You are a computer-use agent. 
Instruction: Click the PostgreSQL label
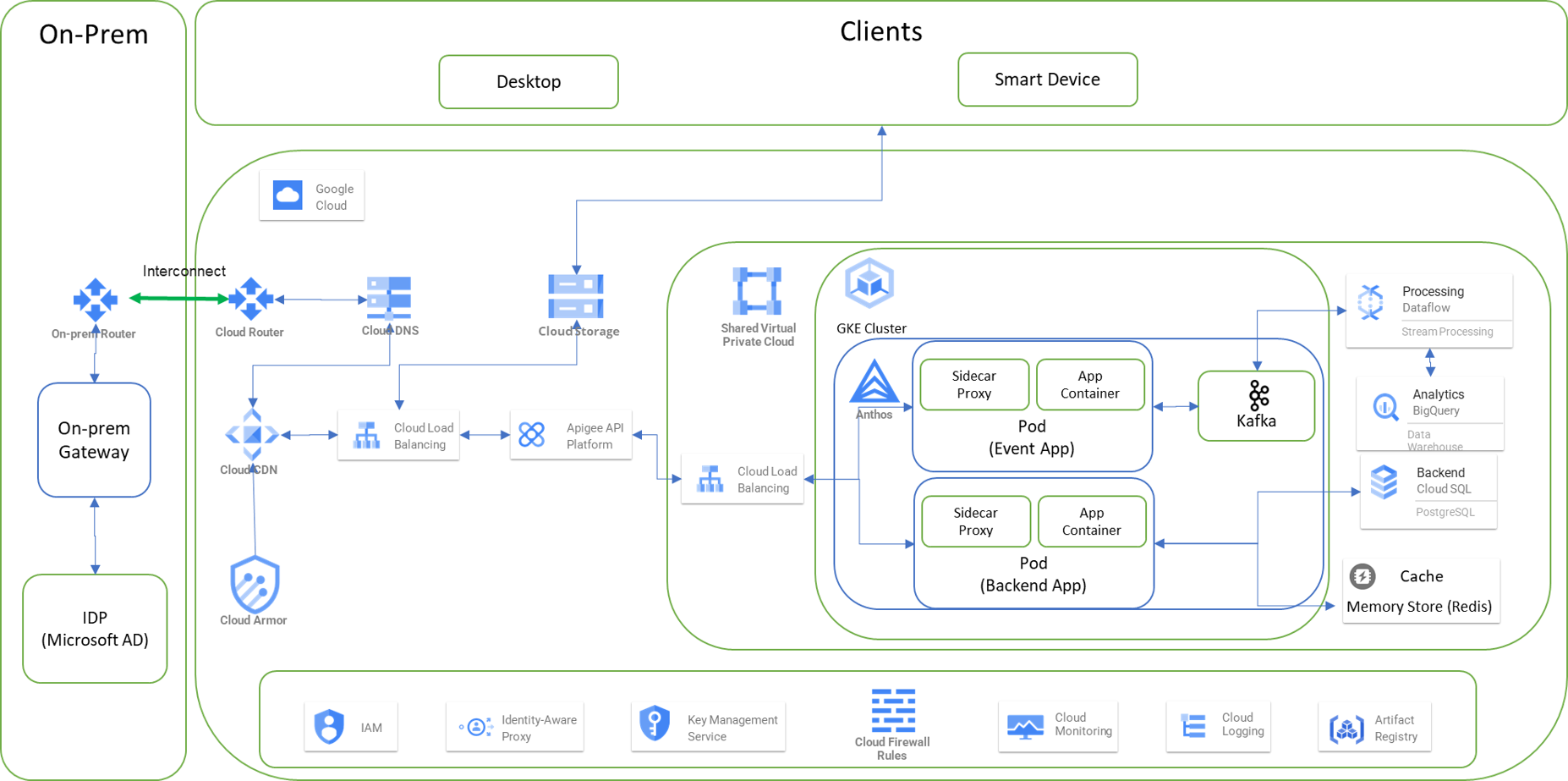coord(1445,512)
